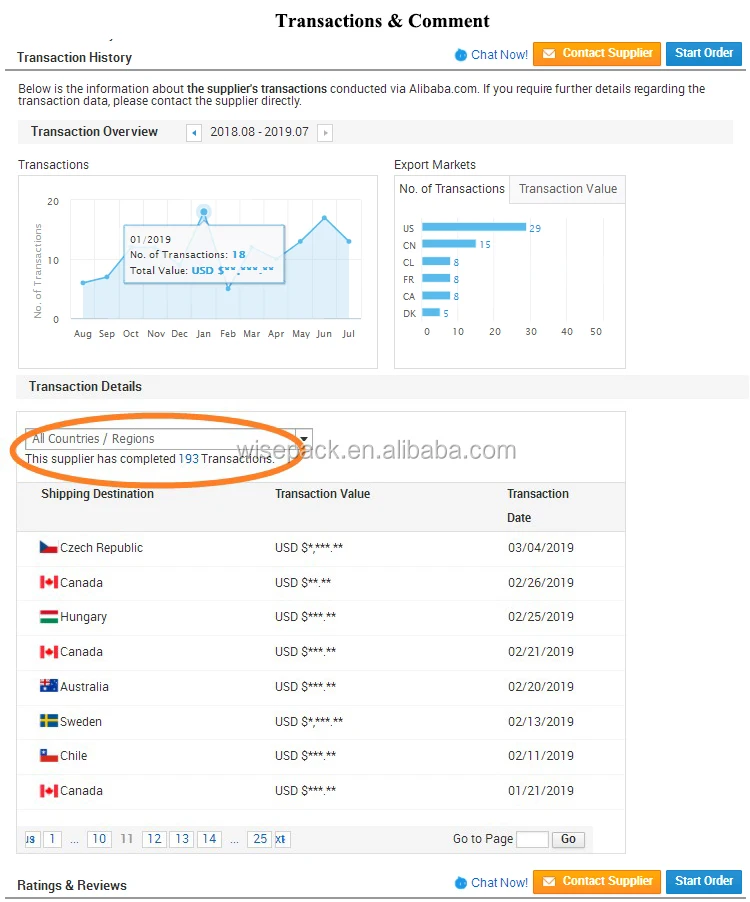Jump to page 25 of transactions
Viewport: 750px width, 902px height.
tap(260, 839)
